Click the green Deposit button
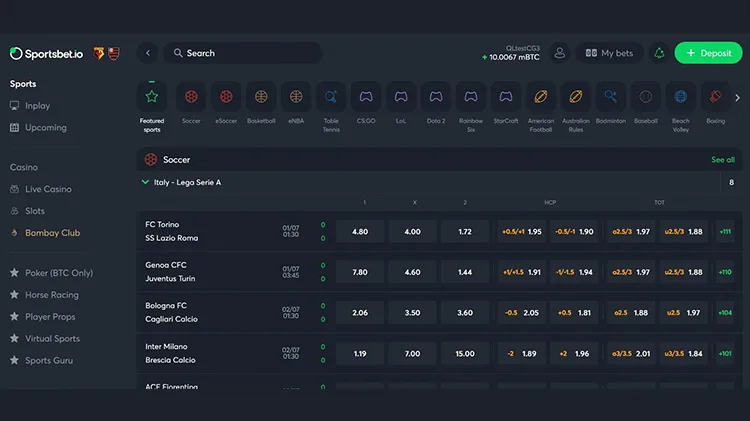This screenshot has width=750, height=421. point(708,53)
